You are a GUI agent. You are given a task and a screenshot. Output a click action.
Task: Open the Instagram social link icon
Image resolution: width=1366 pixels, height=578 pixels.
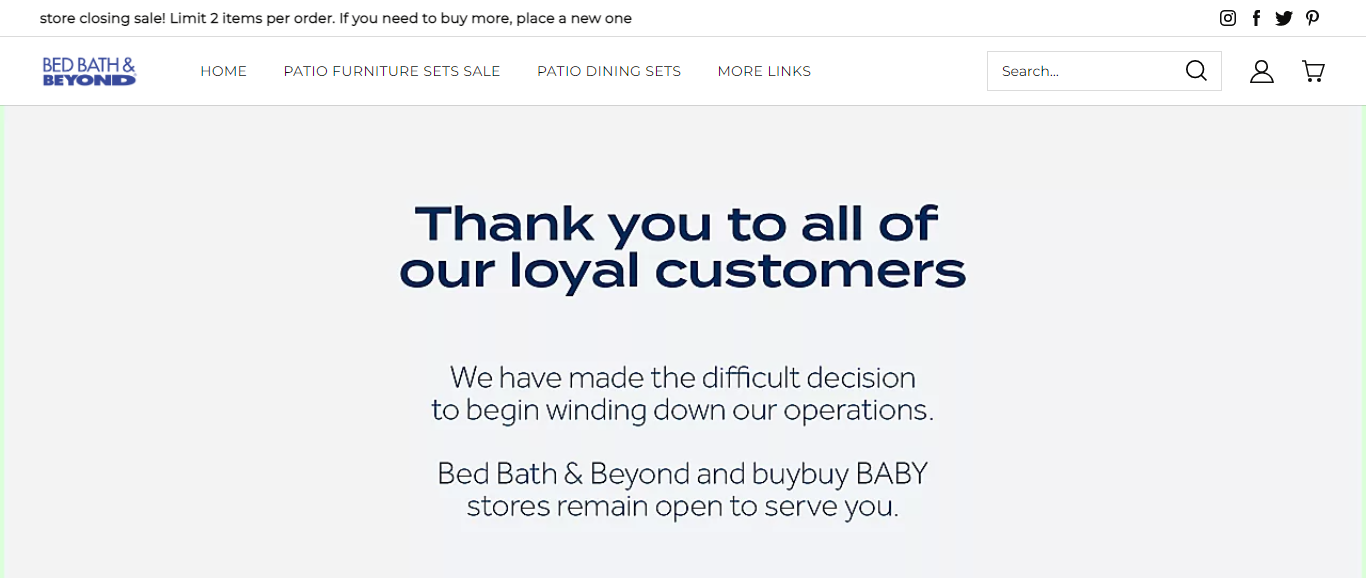(1228, 18)
